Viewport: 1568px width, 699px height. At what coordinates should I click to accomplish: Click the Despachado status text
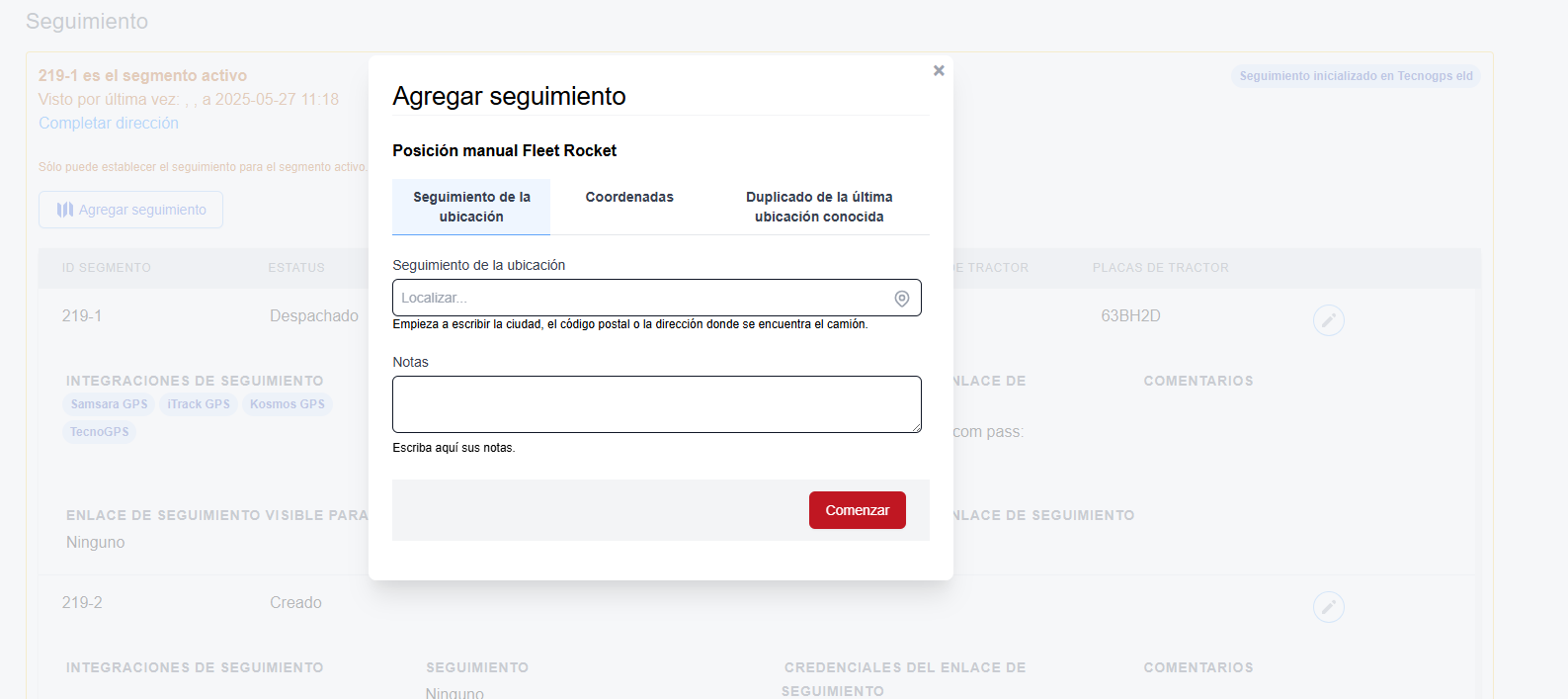tap(314, 316)
